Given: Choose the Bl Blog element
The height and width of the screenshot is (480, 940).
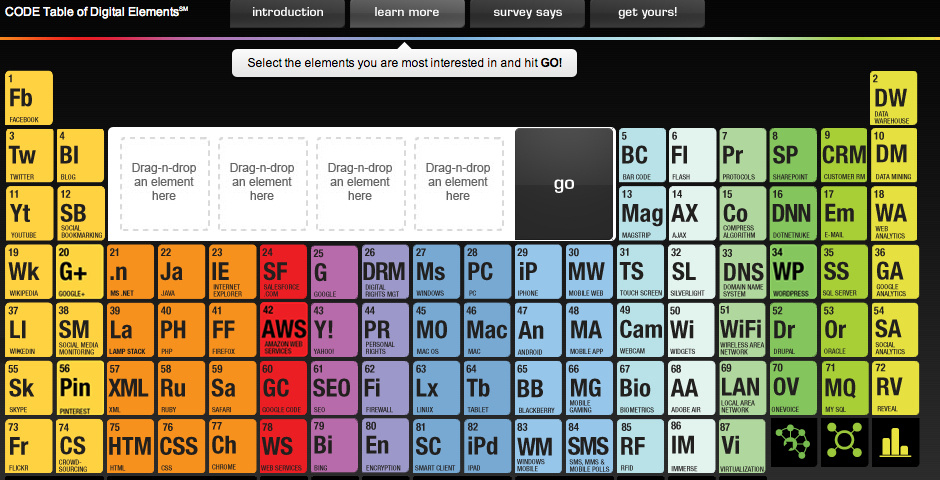Looking at the screenshot, I should pyautogui.click(x=80, y=155).
